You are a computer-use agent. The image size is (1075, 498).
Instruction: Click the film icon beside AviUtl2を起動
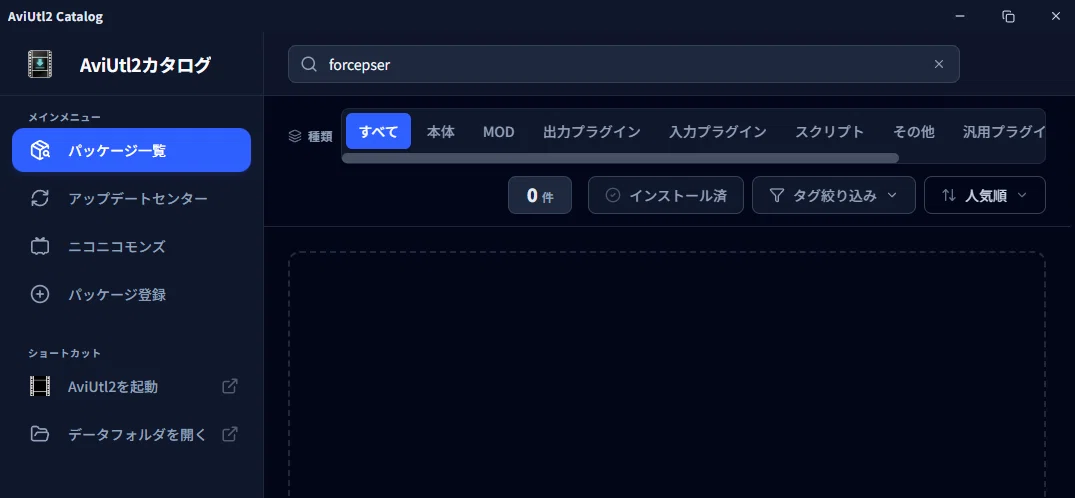[x=40, y=386]
